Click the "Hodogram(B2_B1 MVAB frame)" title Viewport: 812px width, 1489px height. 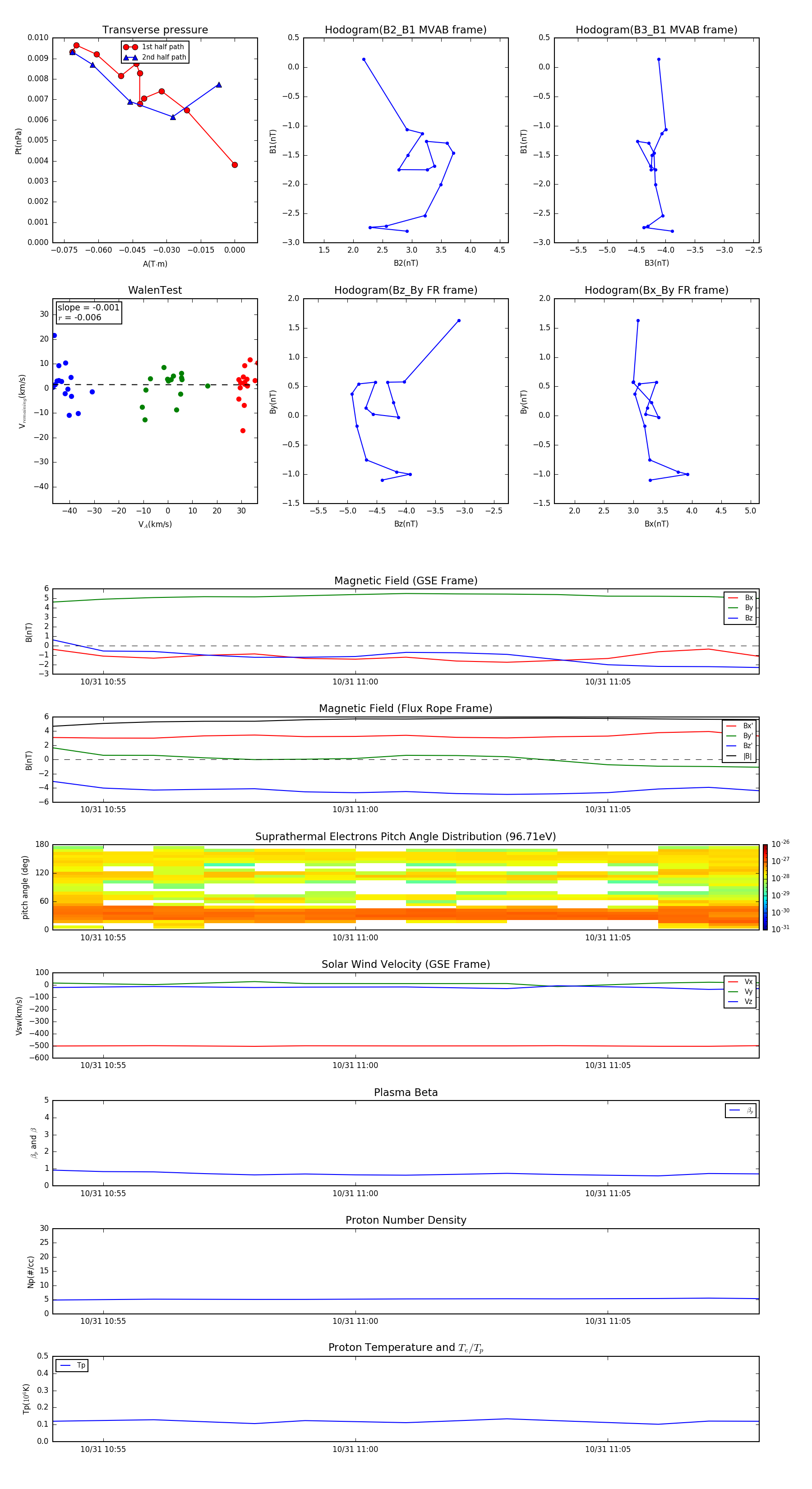click(x=406, y=29)
